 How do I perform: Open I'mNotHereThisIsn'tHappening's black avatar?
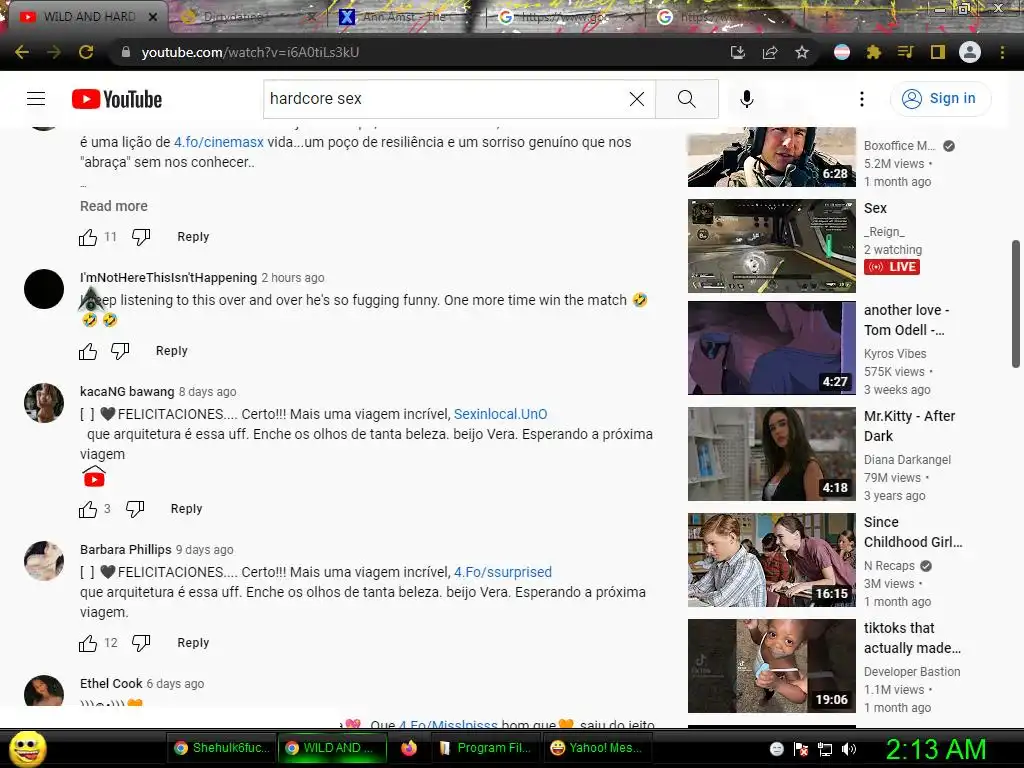(x=44, y=289)
